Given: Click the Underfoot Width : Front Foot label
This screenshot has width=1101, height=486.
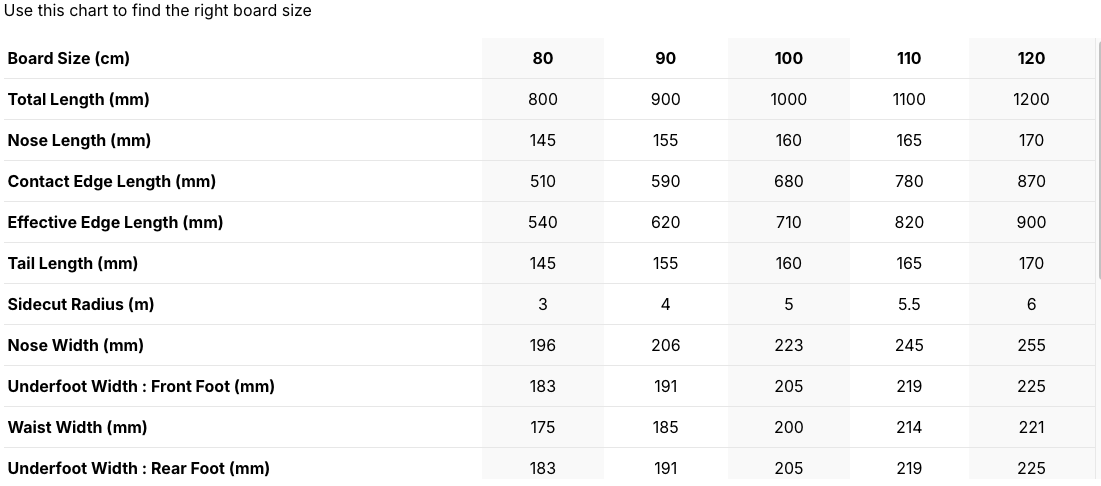Looking at the screenshot, I should pos(140,386).
